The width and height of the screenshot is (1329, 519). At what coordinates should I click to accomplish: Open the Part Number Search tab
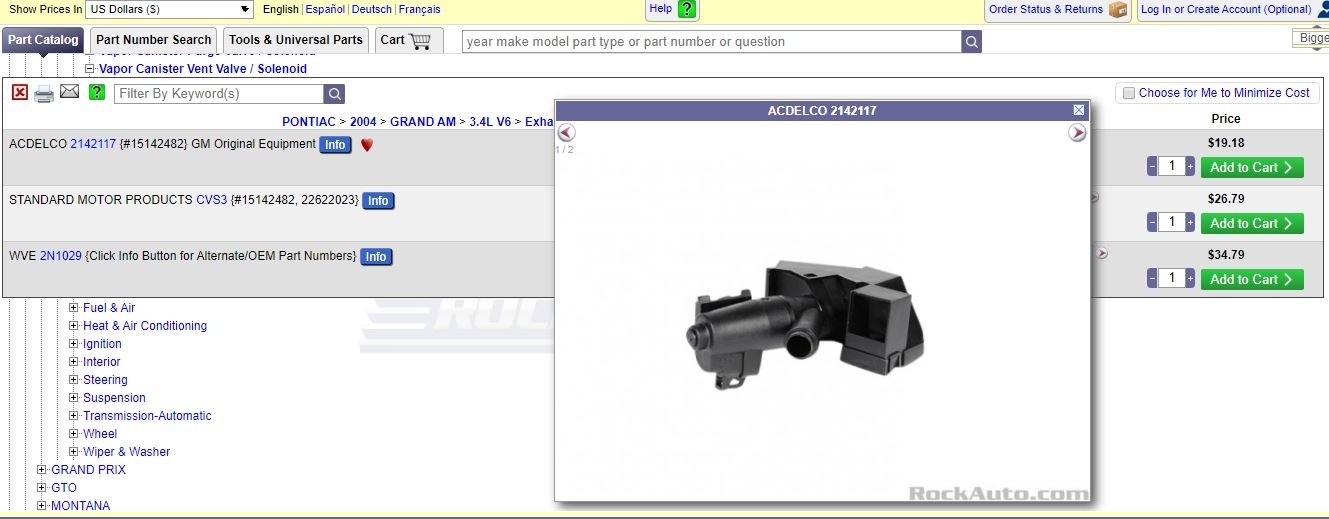[154, 41]
